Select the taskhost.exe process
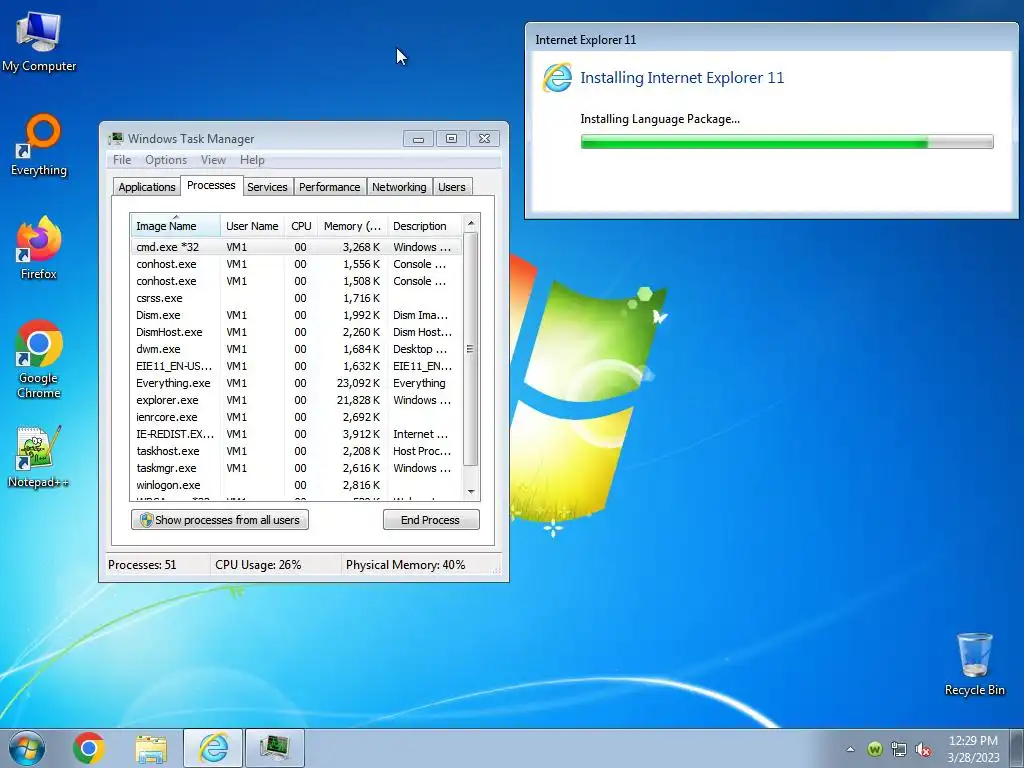1024x768 pixels. coord(296,451)
